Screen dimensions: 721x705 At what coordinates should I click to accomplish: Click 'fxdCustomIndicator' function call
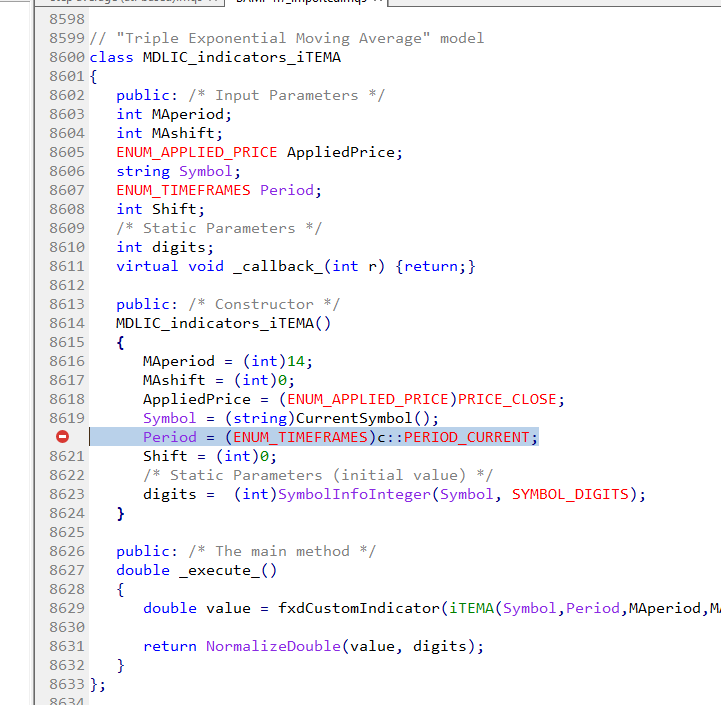point(359,608)
